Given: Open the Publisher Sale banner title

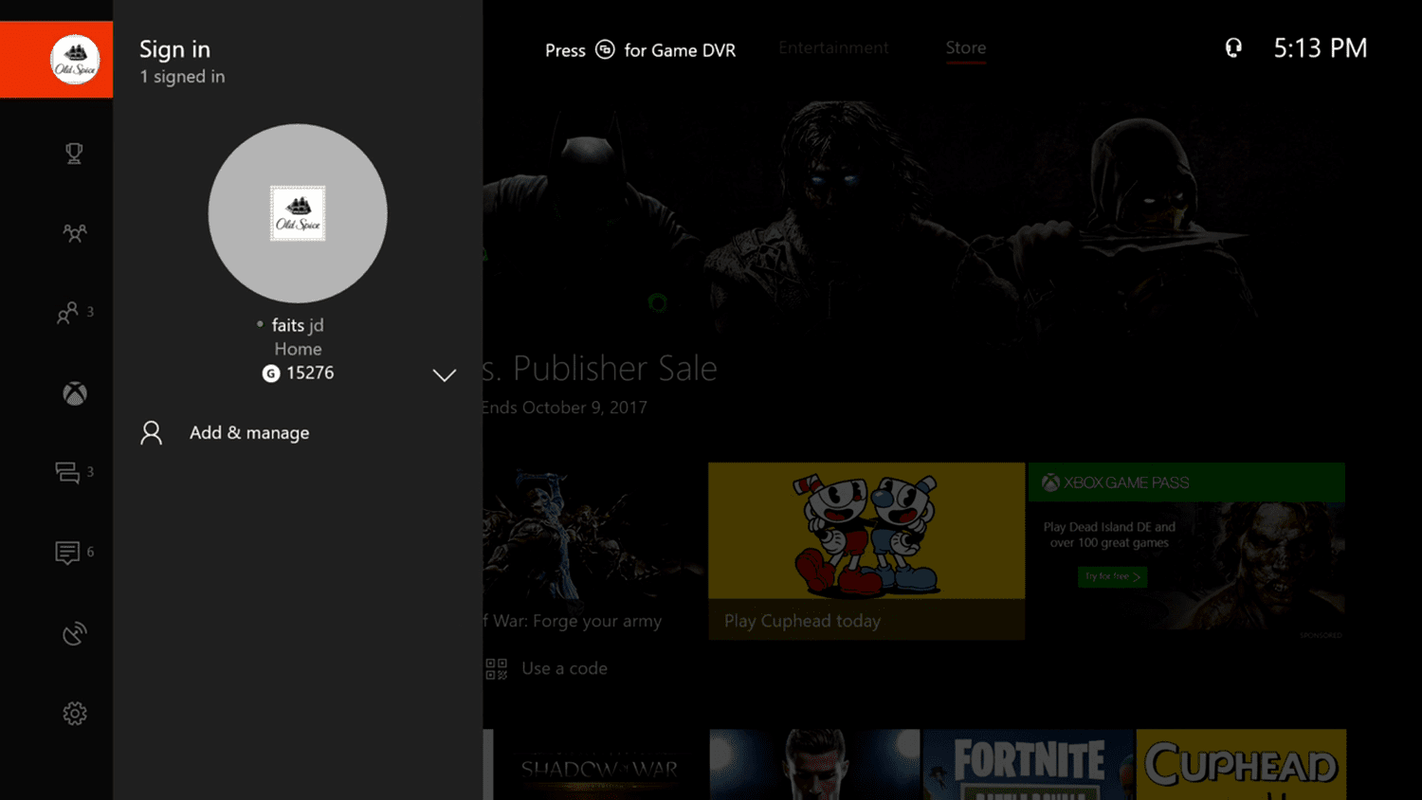Looking at the screenshot, I should click(x=599, y=368).
